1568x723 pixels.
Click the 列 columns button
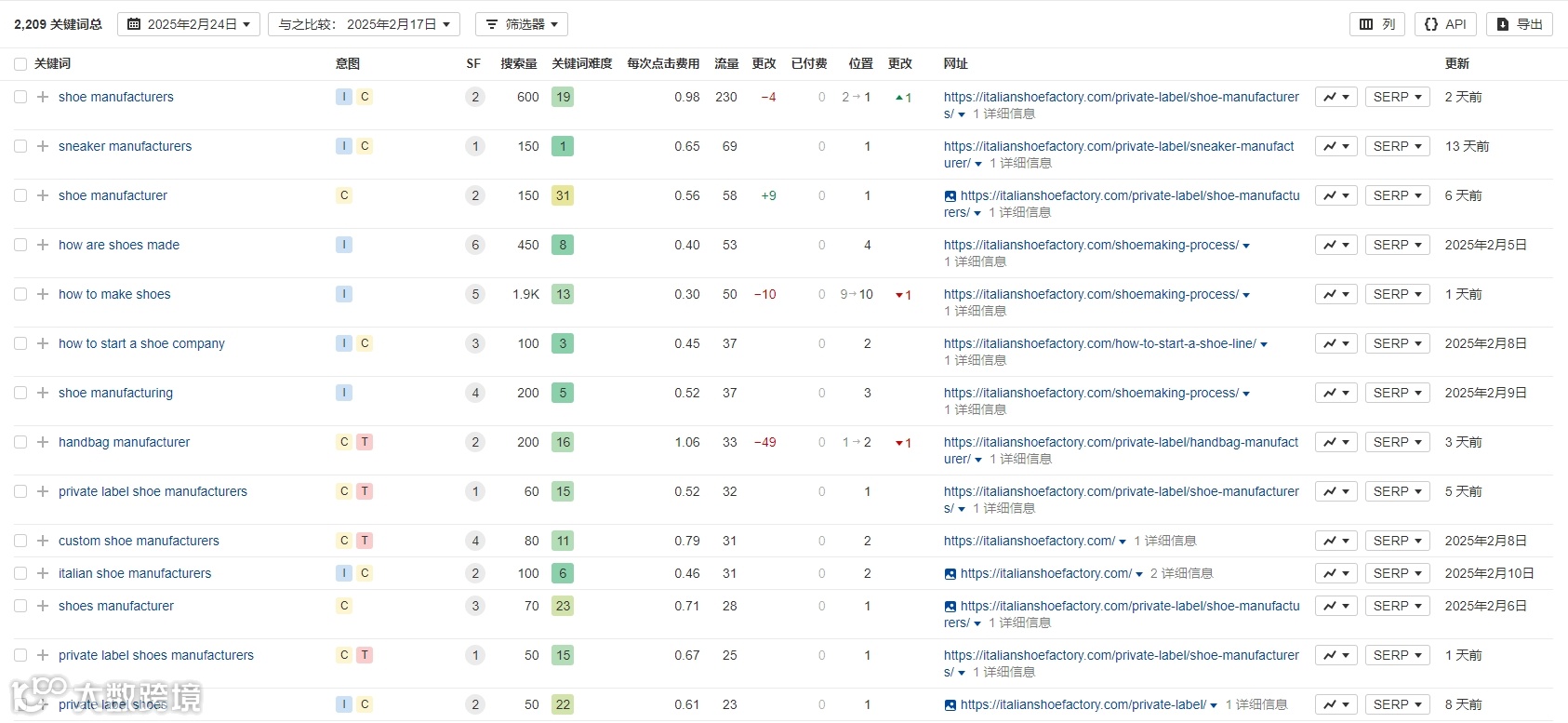tap(1377, 24)
